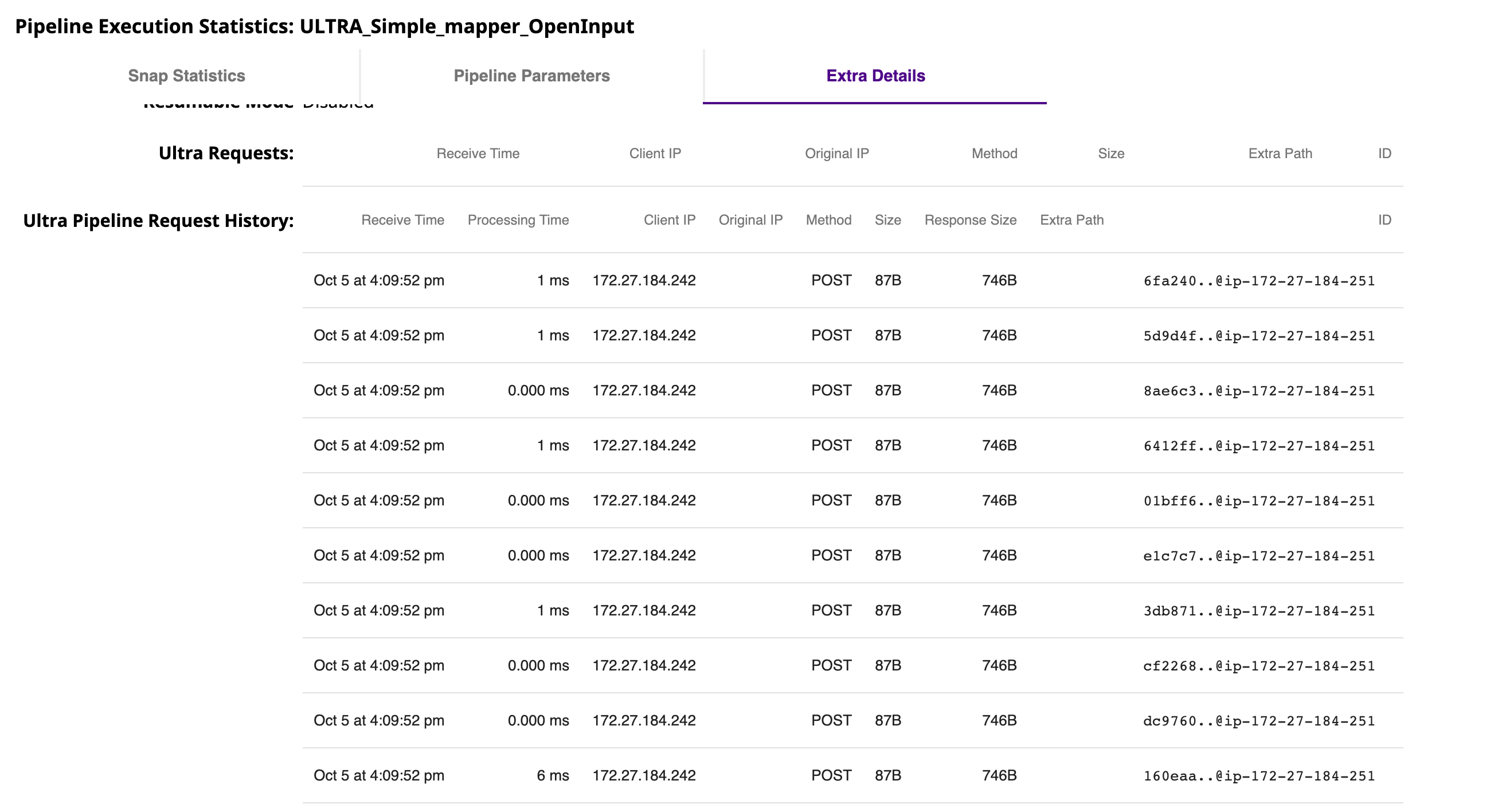
Task: Click Extra Path header in Ultra Requests
Action: coord(1280,154)
